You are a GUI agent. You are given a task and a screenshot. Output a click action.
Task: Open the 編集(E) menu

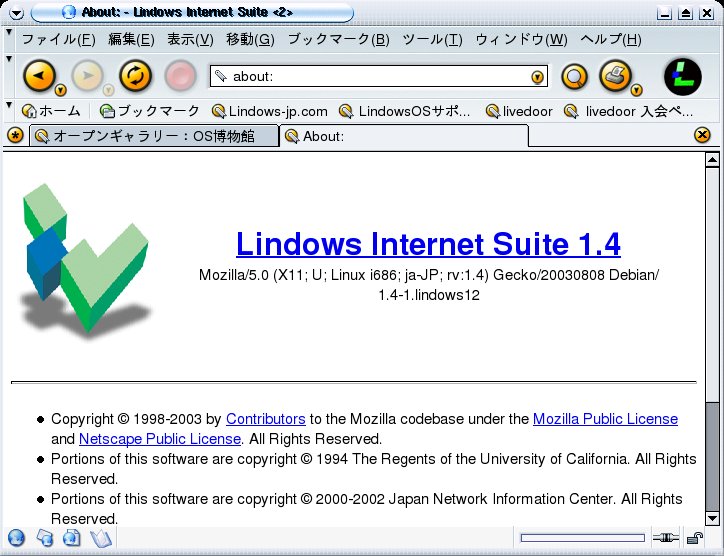point(131,40)
